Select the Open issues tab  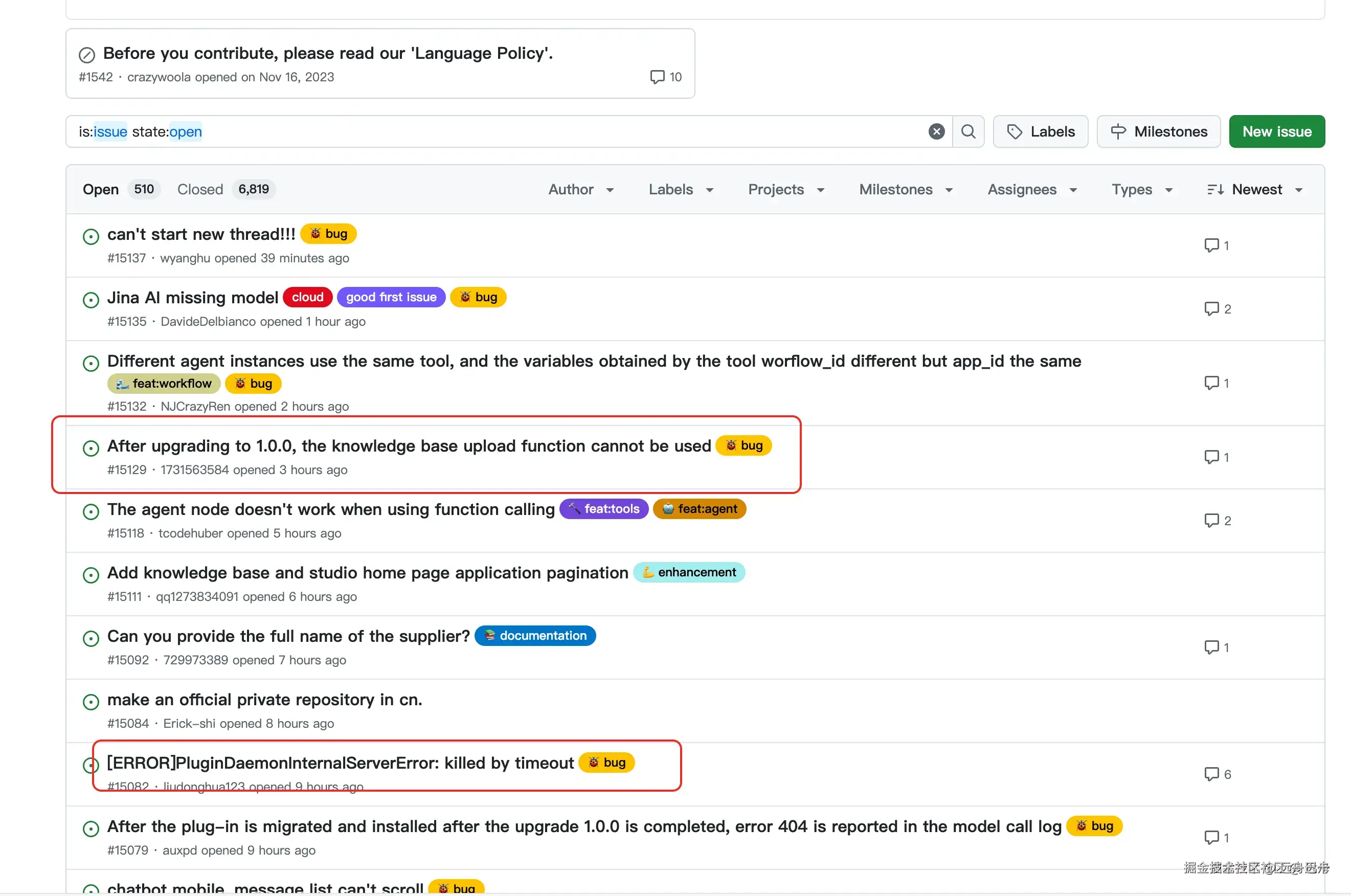101,189
